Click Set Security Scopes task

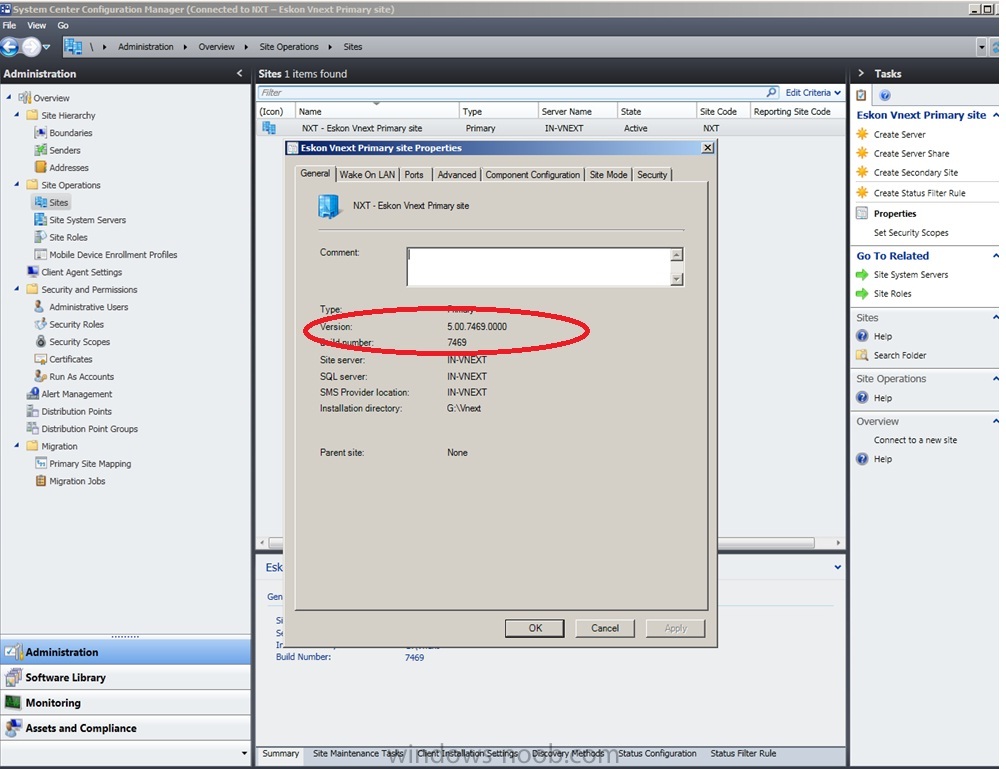point(911,232)
